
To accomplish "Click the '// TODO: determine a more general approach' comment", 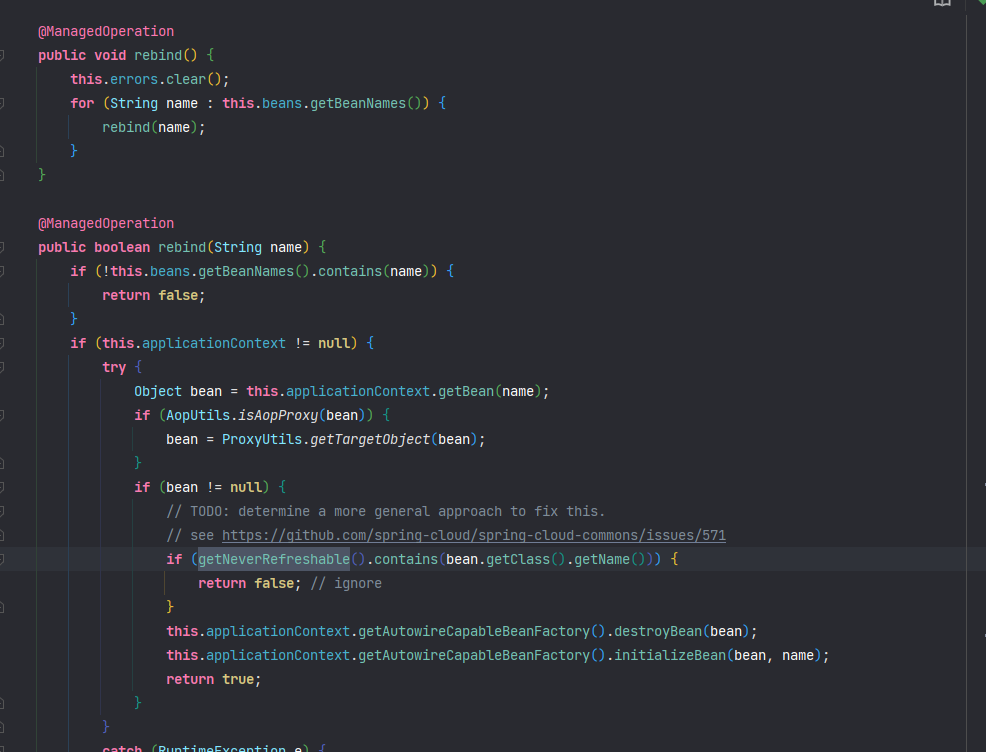I will (385, 511).
